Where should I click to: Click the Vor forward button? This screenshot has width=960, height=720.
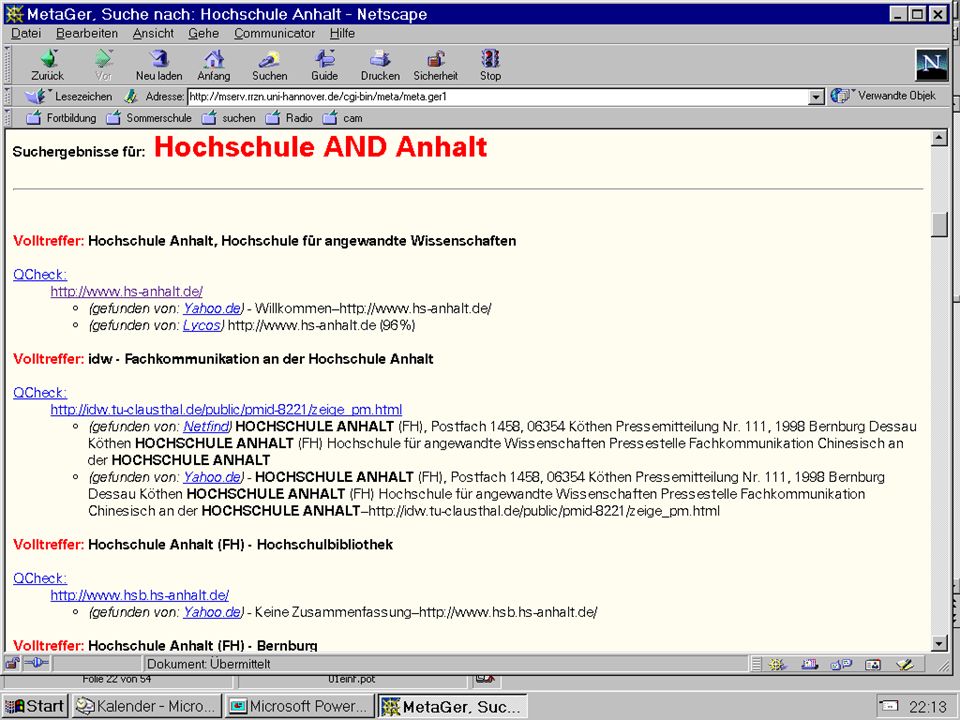pyautogui.click(x=103, y=65)
